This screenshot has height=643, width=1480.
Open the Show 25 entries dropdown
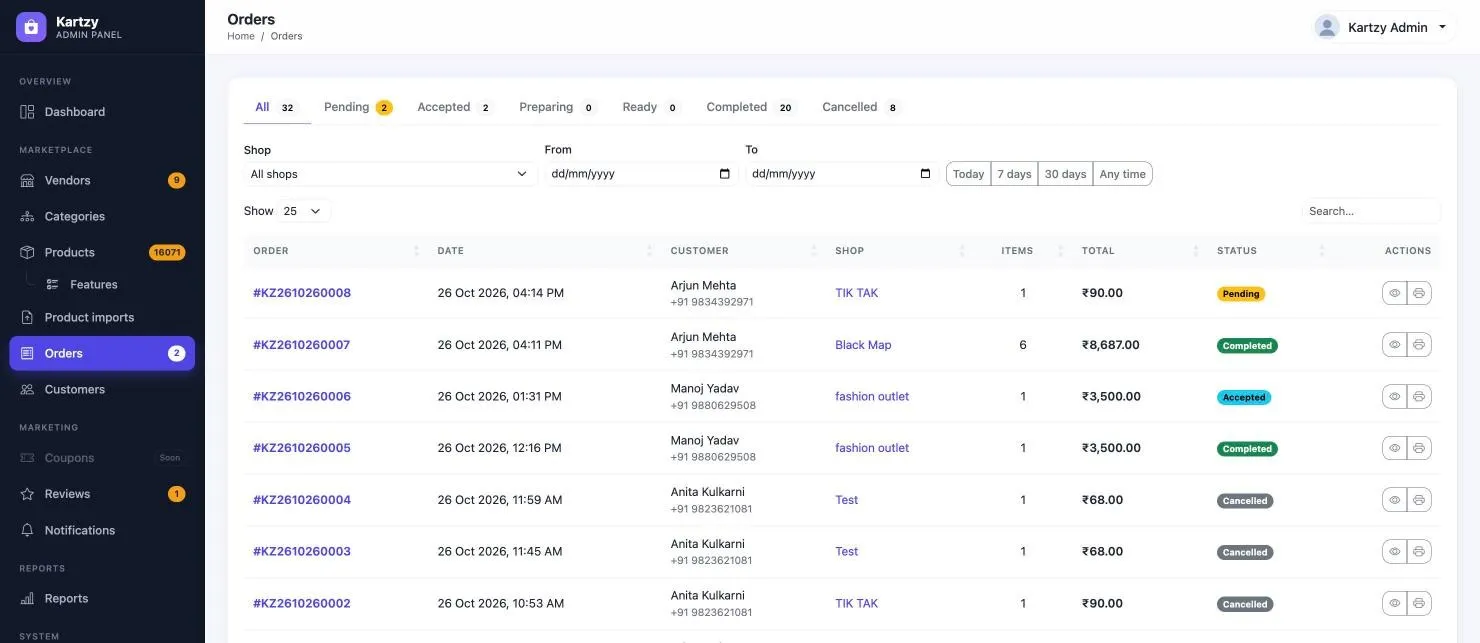pos(303,211)
